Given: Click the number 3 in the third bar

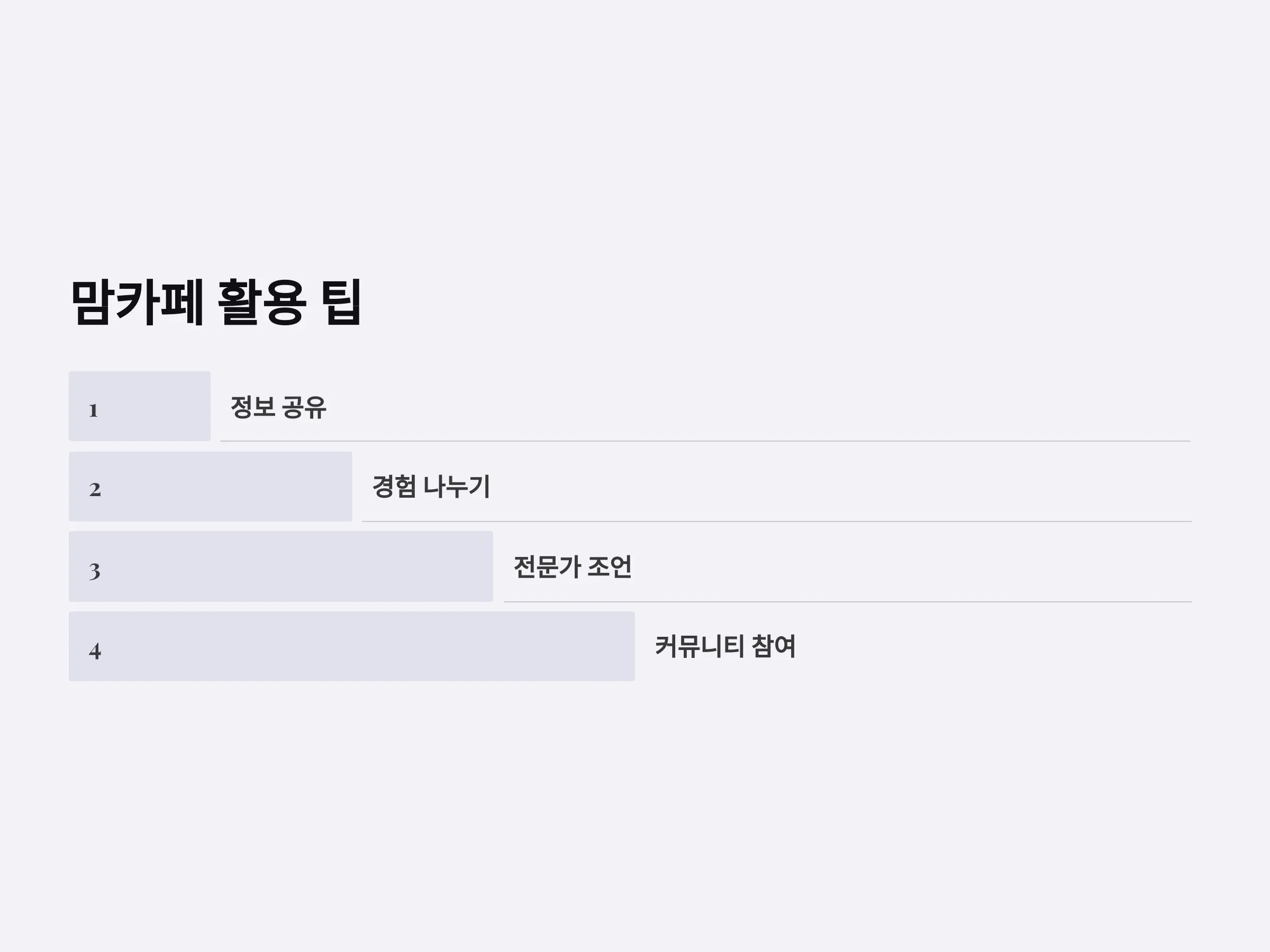Looking at the screenshot, I should [x=95, y=570].
